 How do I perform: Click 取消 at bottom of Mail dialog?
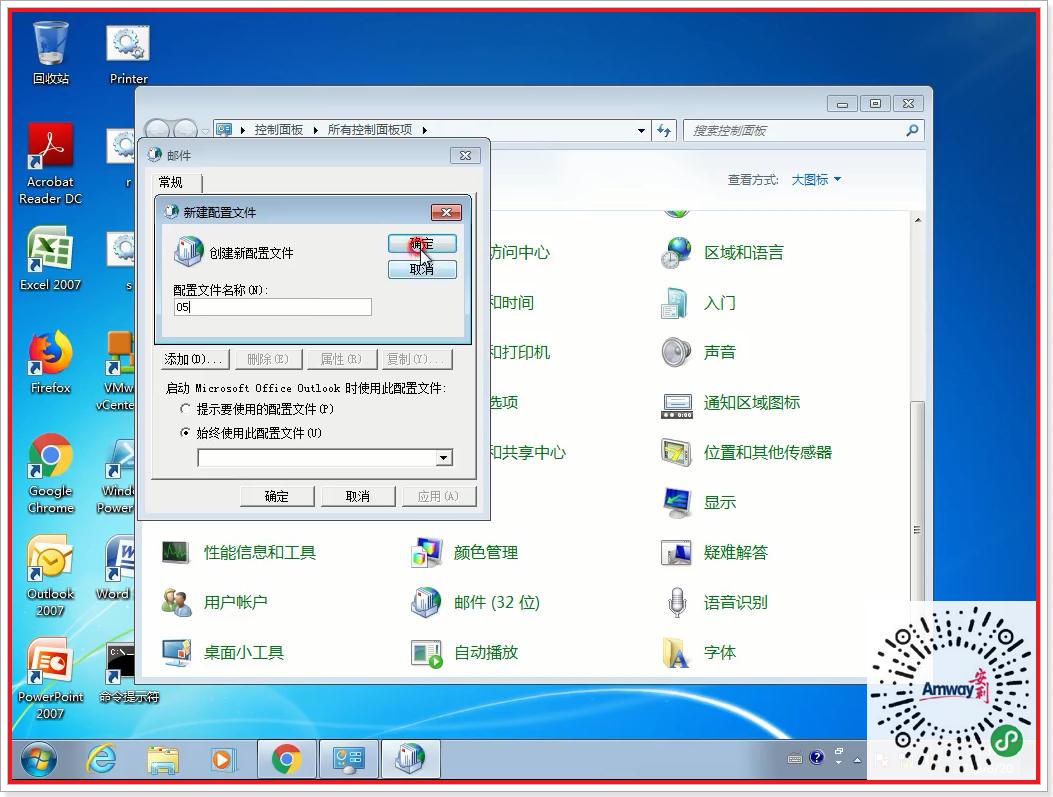pyautogui.click(x=357, y=496)
